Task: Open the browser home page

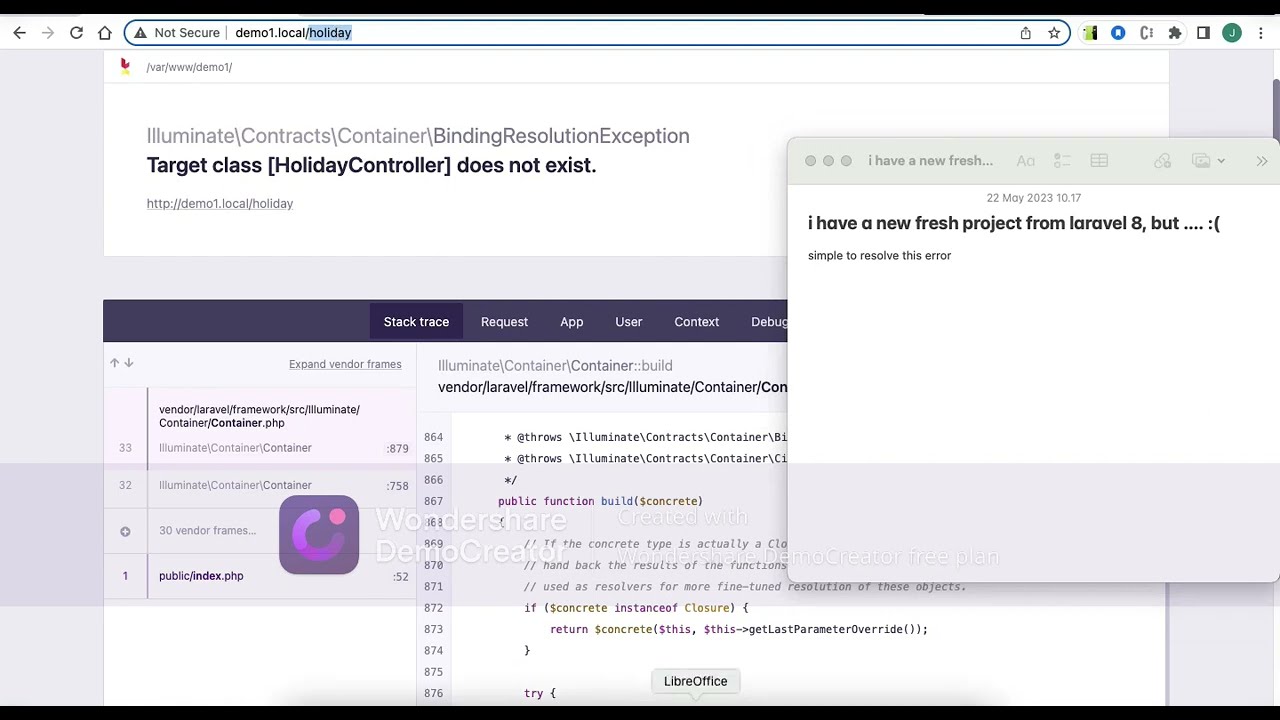Action: click(x=105, y=33)
